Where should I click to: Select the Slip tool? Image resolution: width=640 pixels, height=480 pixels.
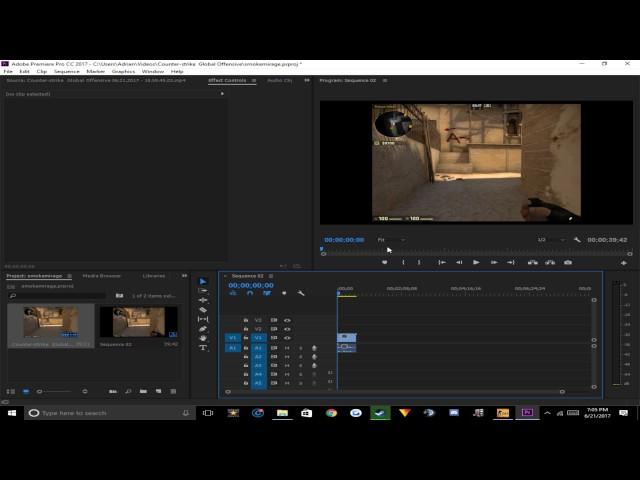[x=203, y=319]
